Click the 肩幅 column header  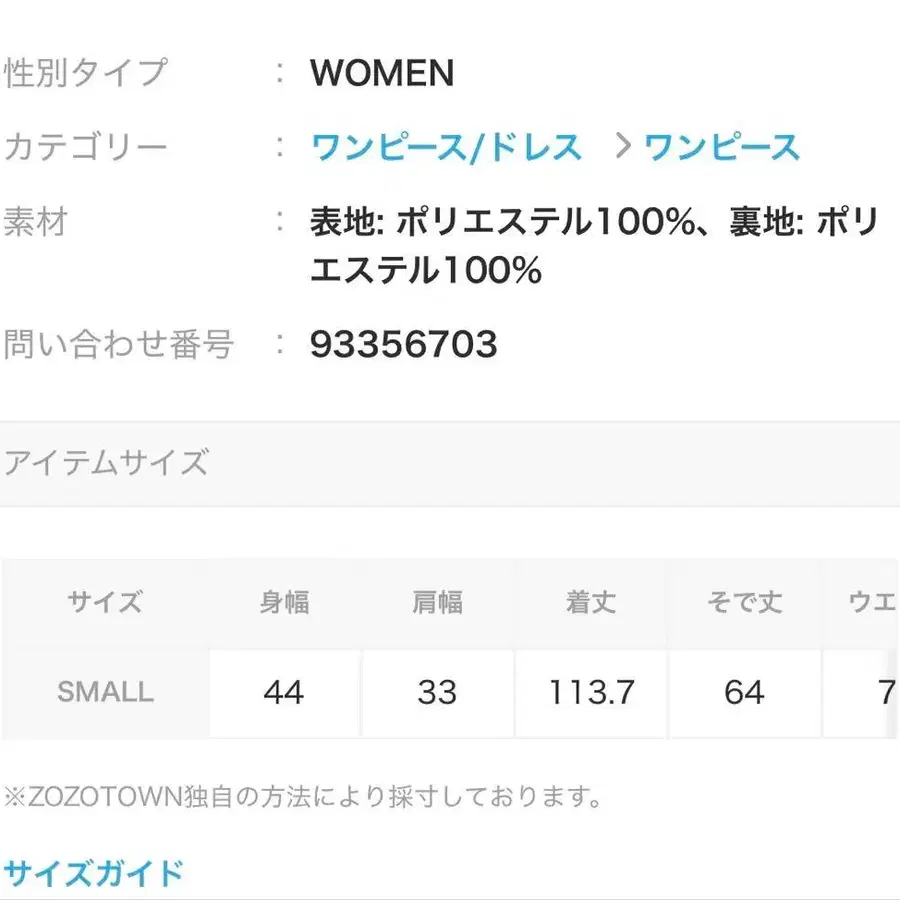437,601
